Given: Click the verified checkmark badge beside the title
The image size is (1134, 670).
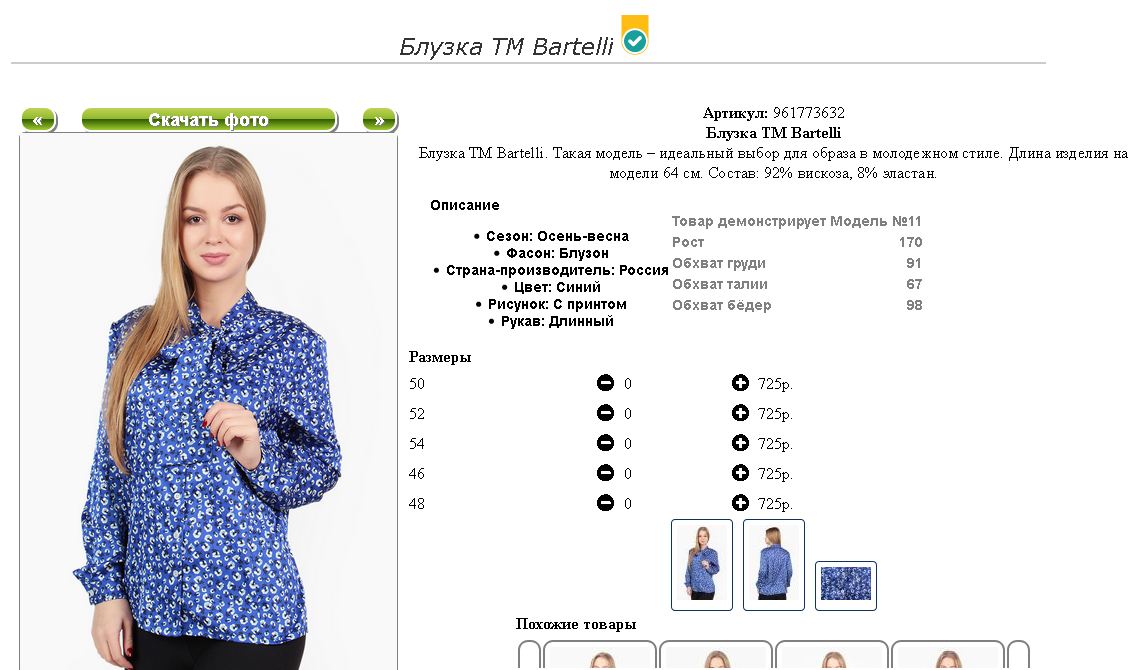Looking at the screenshot, I should point(635,35).
